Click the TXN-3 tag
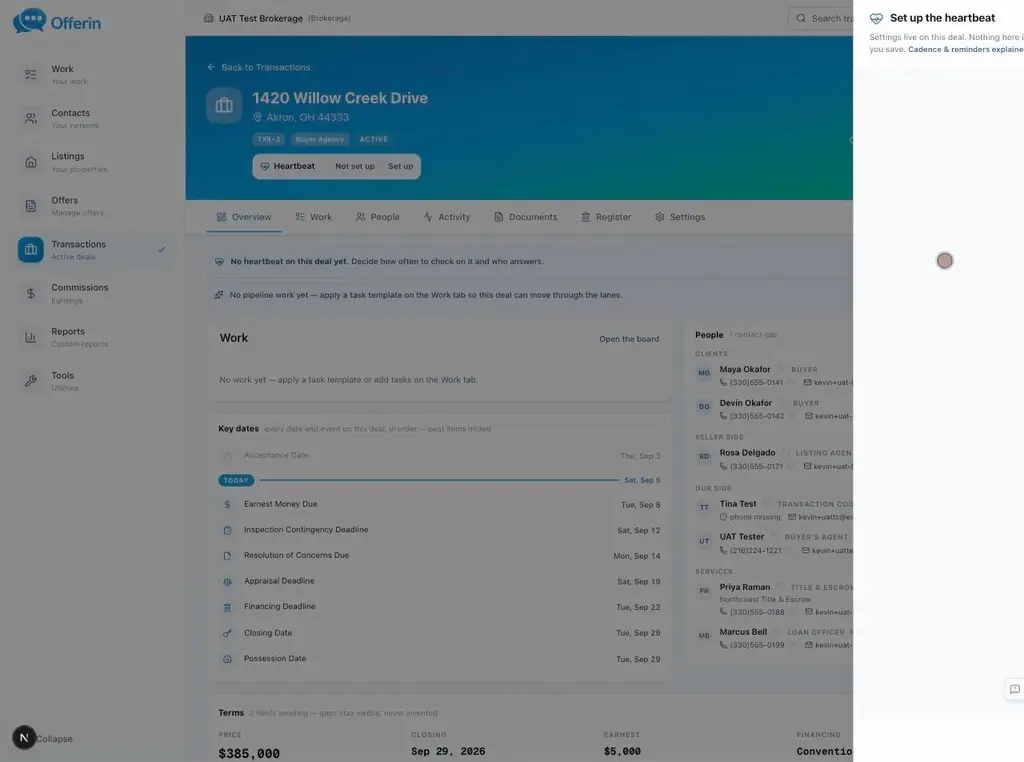The width and height of the screenshot is (1024, 762). (268, 139)
